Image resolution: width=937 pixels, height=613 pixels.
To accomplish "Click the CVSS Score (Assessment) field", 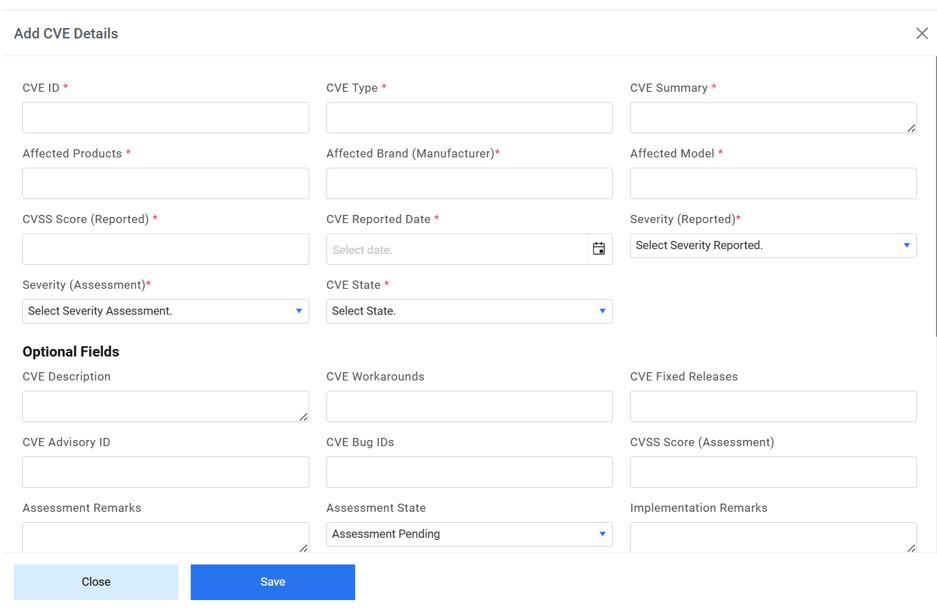I will (772, 472).
